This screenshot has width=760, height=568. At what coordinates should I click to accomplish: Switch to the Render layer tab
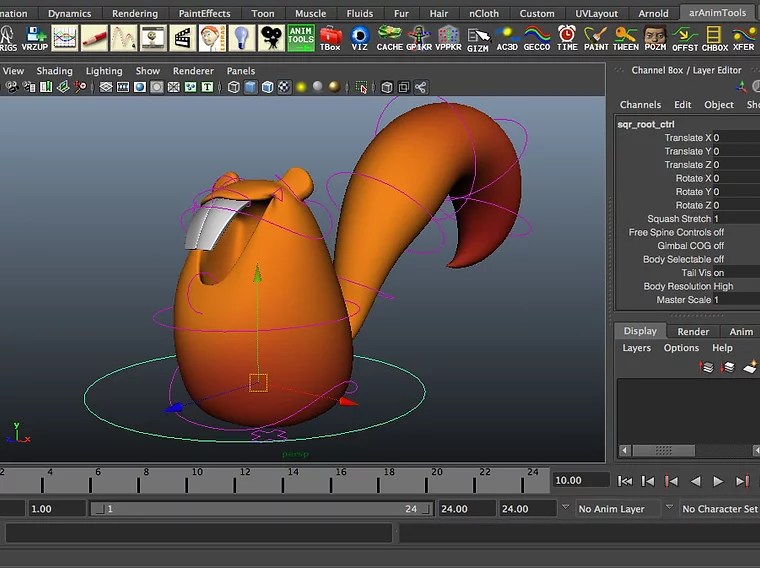[693, 331]
